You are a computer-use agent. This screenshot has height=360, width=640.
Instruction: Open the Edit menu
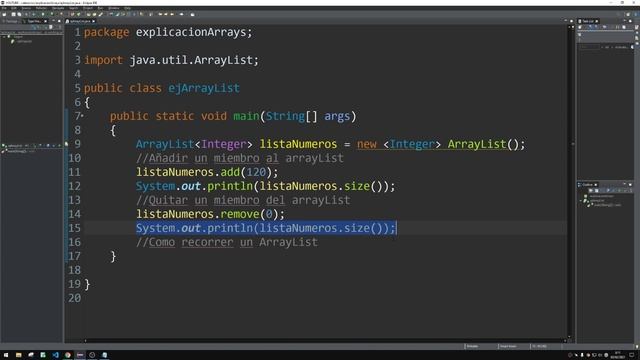pyautogui.click(x=14, y=8)
